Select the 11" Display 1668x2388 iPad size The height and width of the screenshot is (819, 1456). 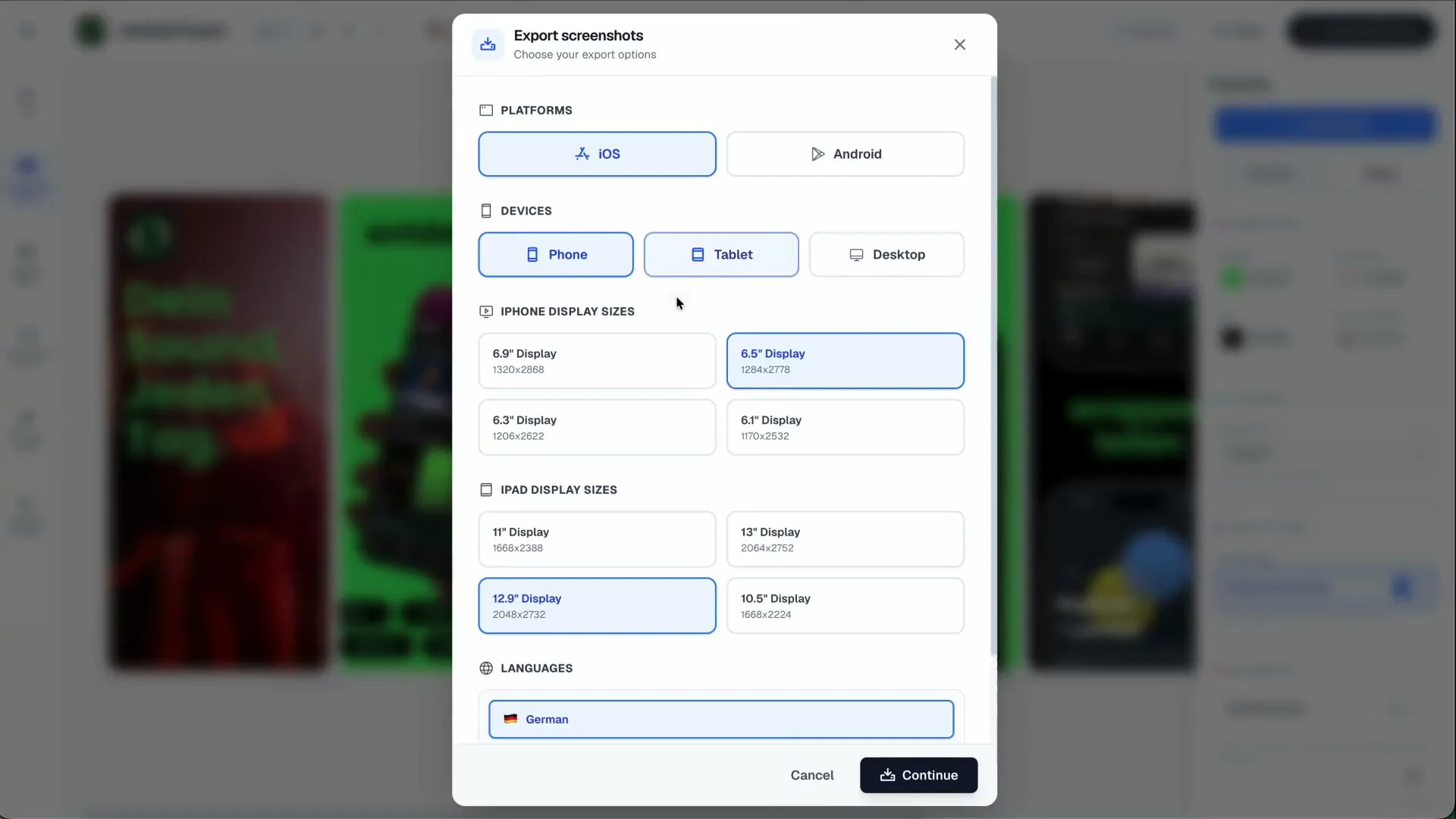[x=597, y=539]
